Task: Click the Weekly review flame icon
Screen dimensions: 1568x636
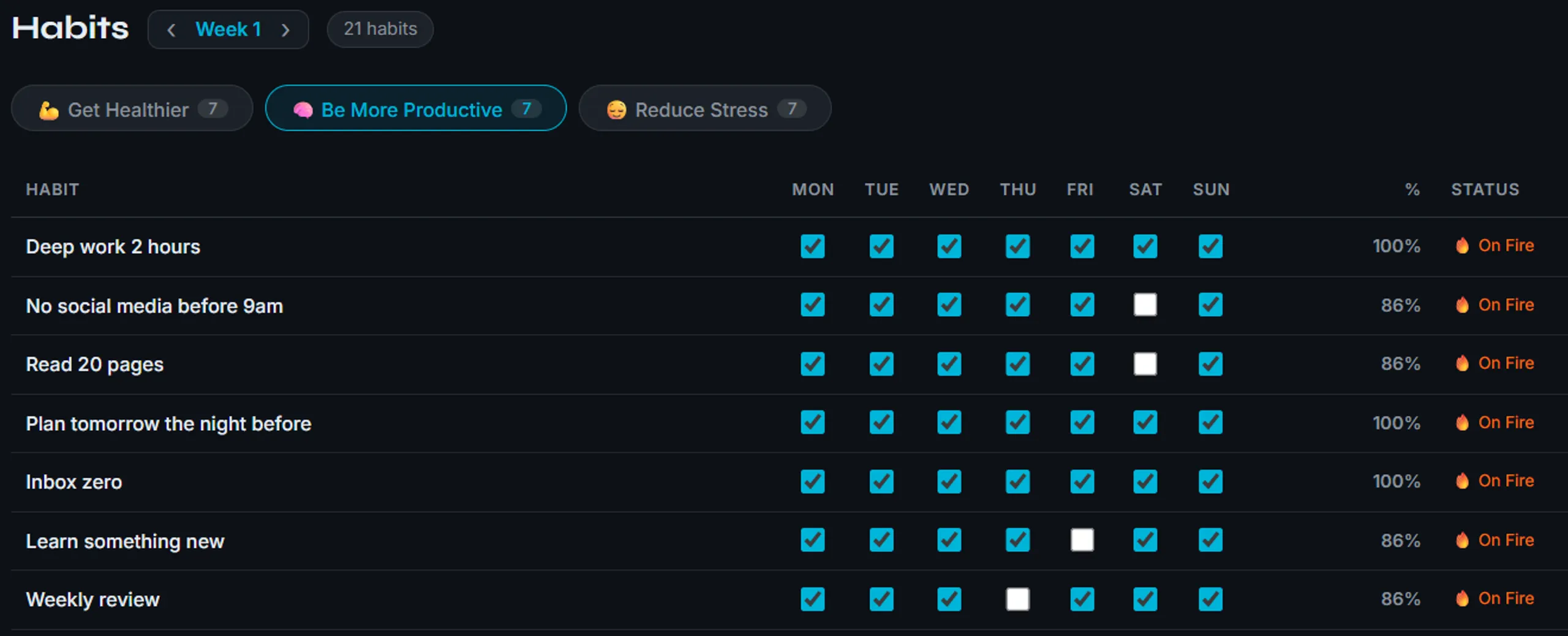Action: click(1462, 599)
